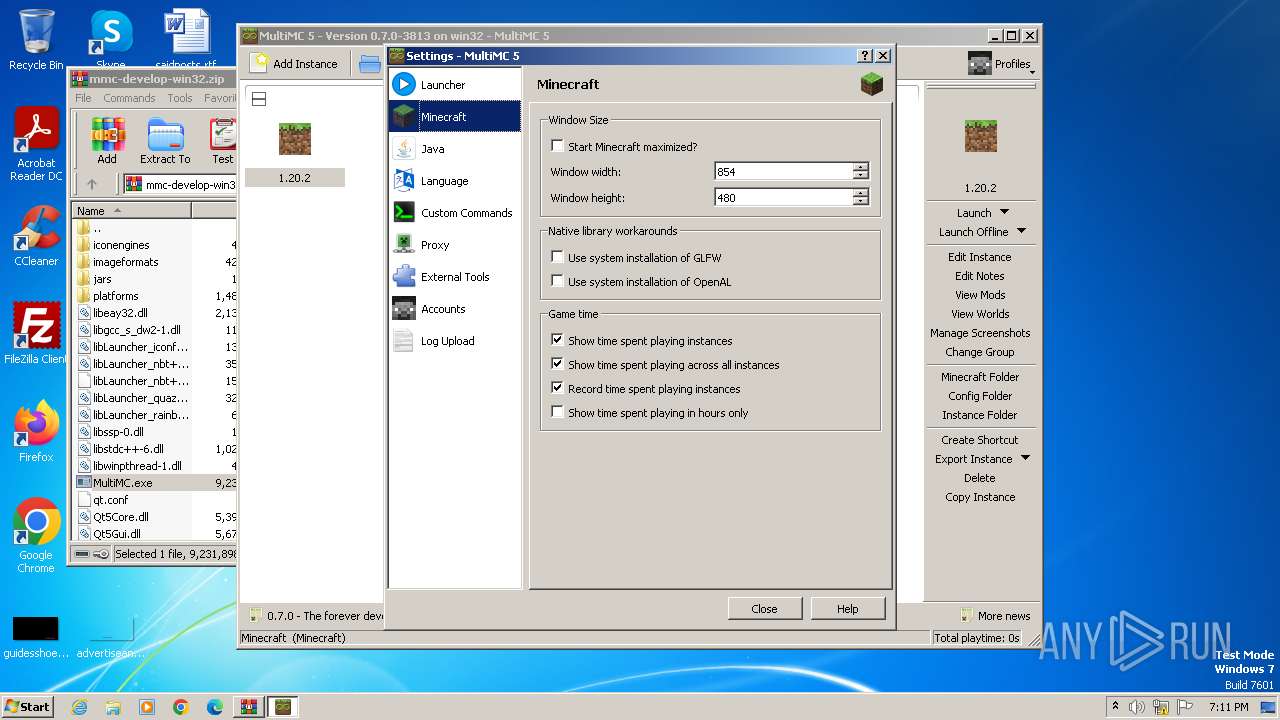Open Google Chrome desktop icon
This screenshot has height=720, width=1280.
(x=36, y=535)
